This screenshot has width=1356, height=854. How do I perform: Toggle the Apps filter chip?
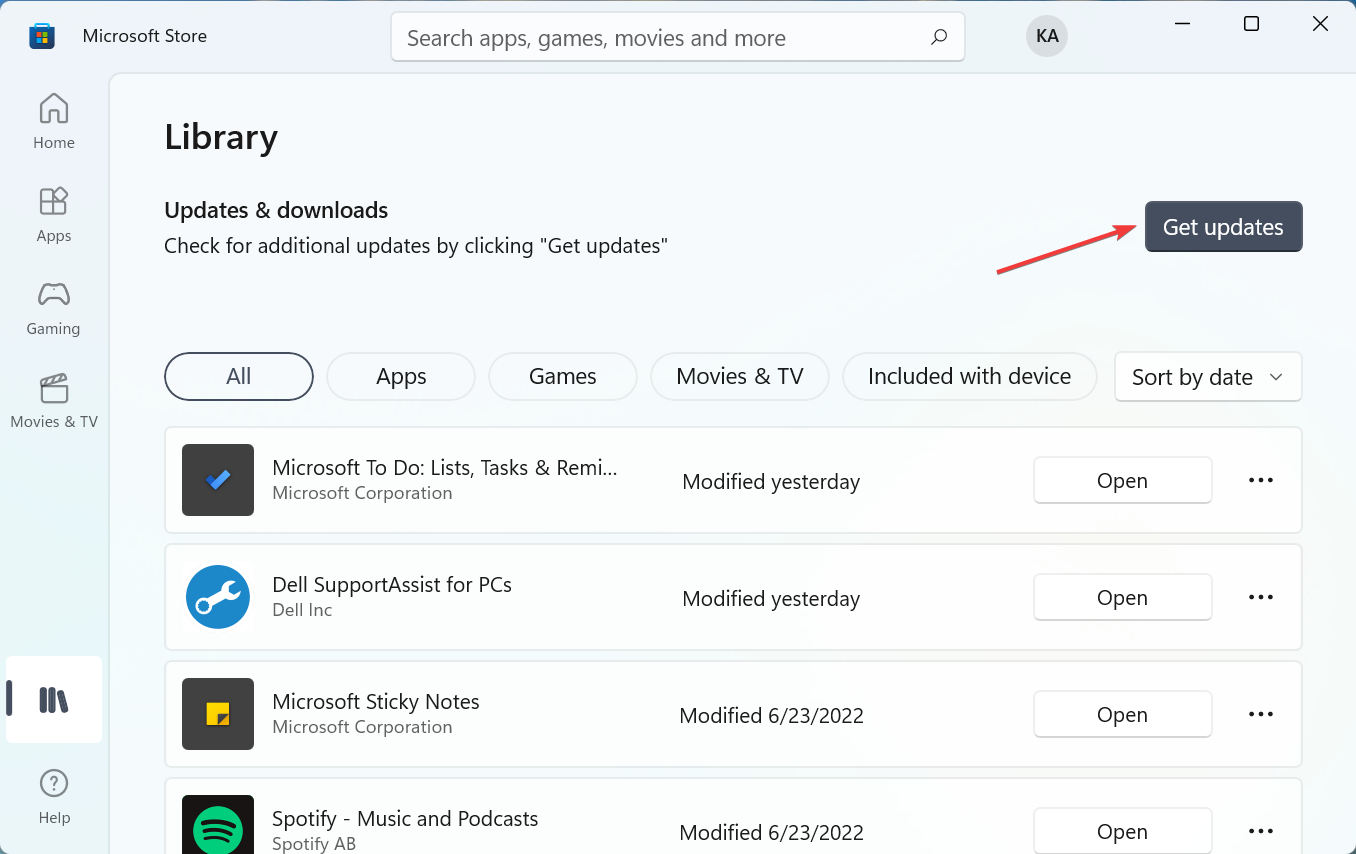[x=400, y=376]
